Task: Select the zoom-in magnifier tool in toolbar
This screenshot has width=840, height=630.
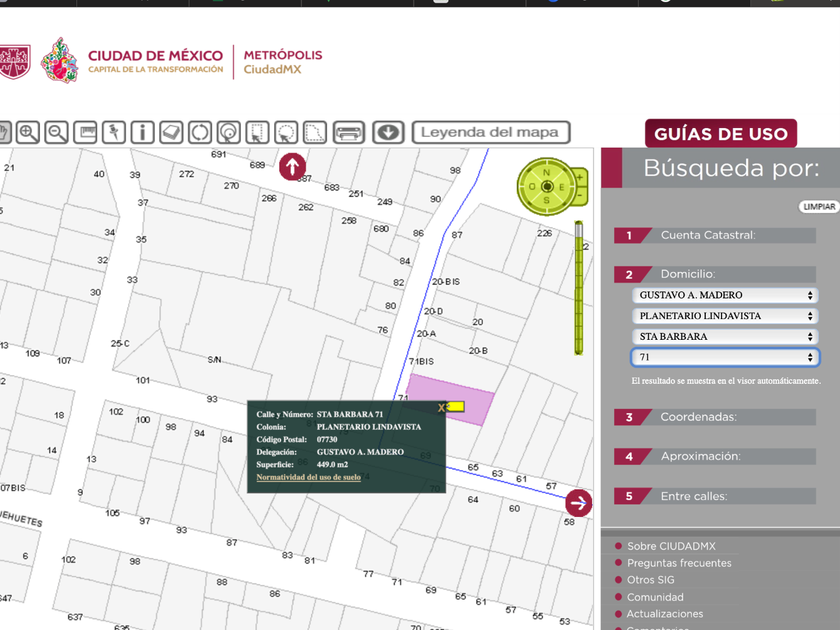Action: click(x=28, y=132)
